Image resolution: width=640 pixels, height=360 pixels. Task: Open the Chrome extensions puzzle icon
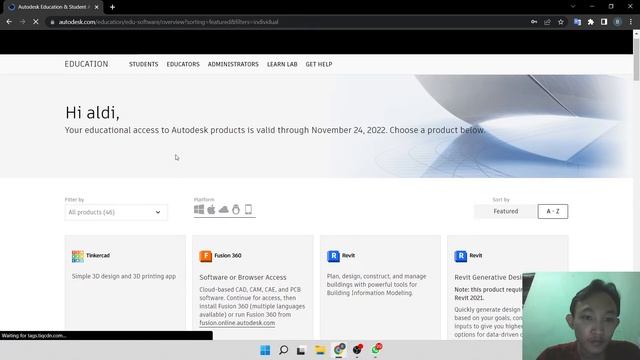[x=591, y=22]
